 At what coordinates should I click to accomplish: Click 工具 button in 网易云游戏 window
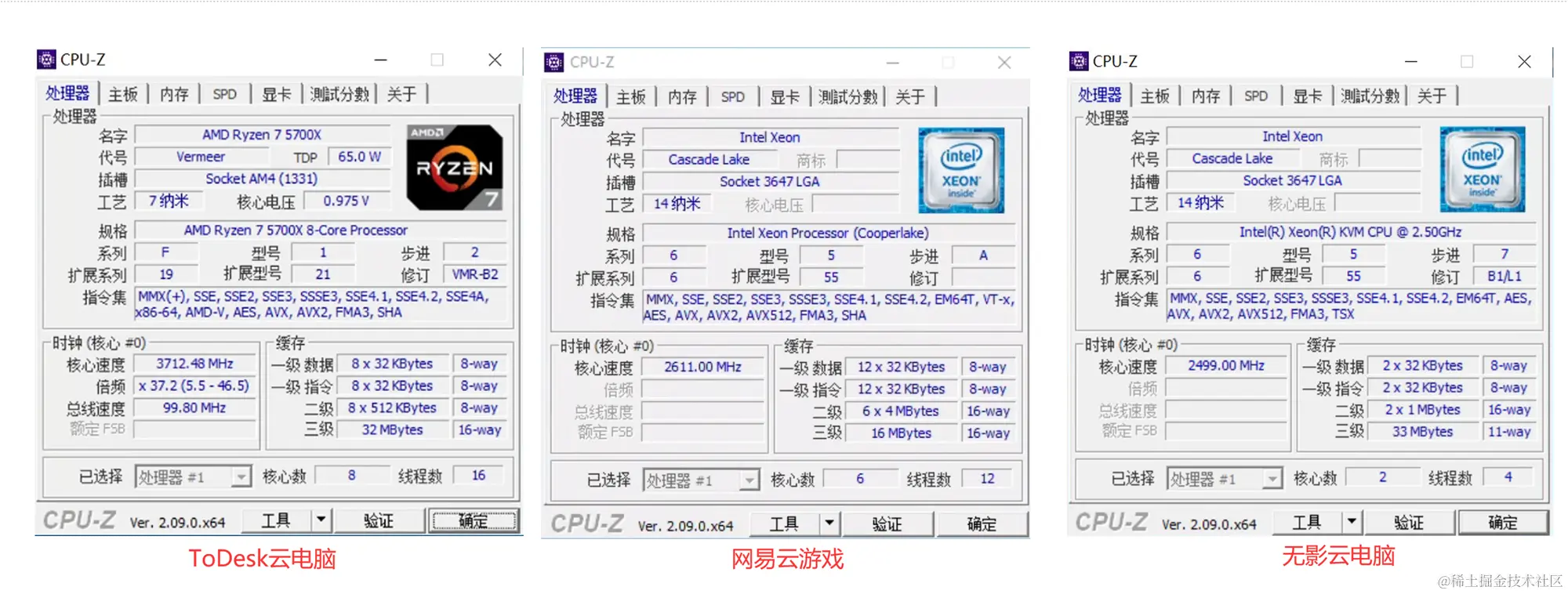coord(784,523)
